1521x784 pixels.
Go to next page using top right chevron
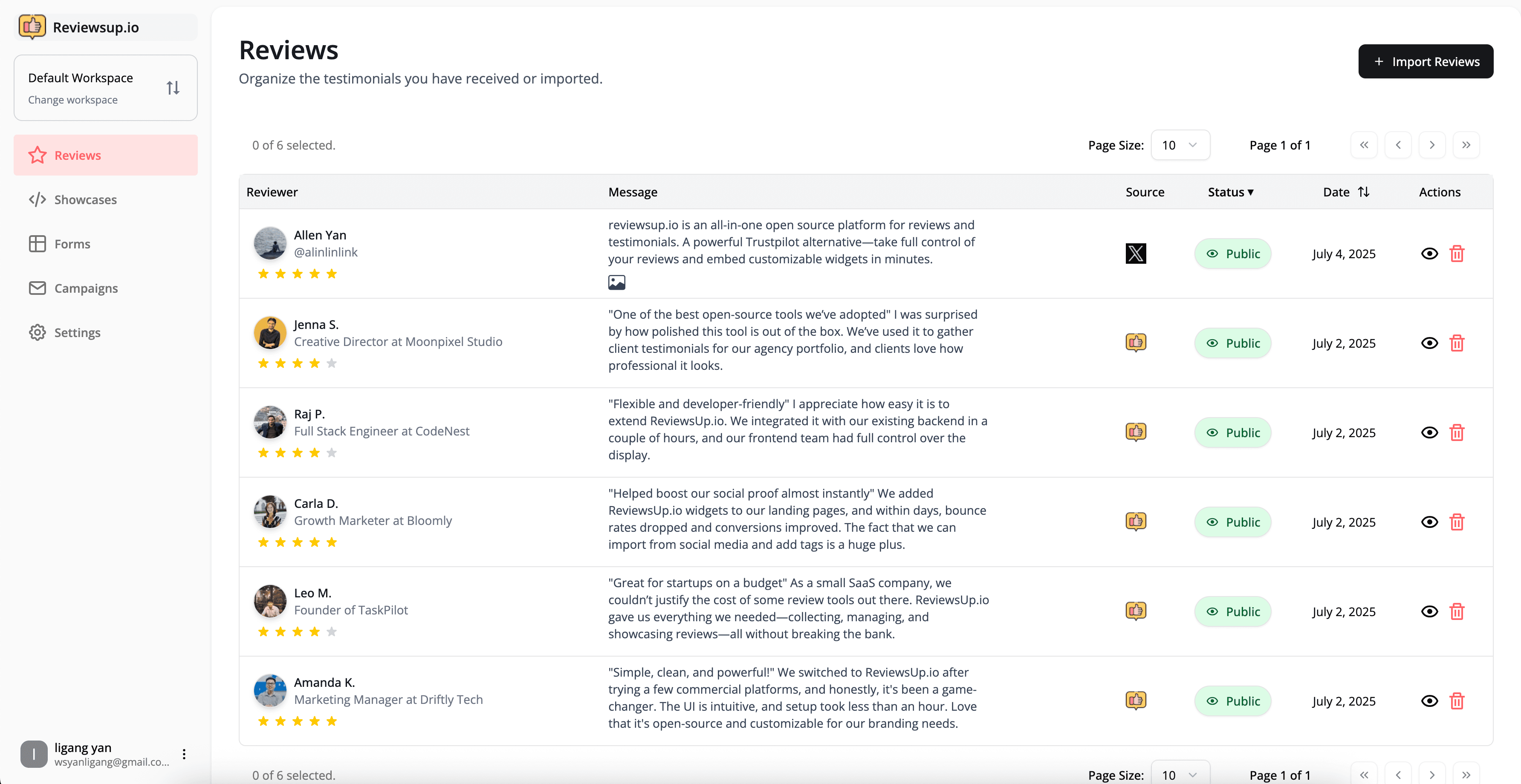tap(1432, 145)
